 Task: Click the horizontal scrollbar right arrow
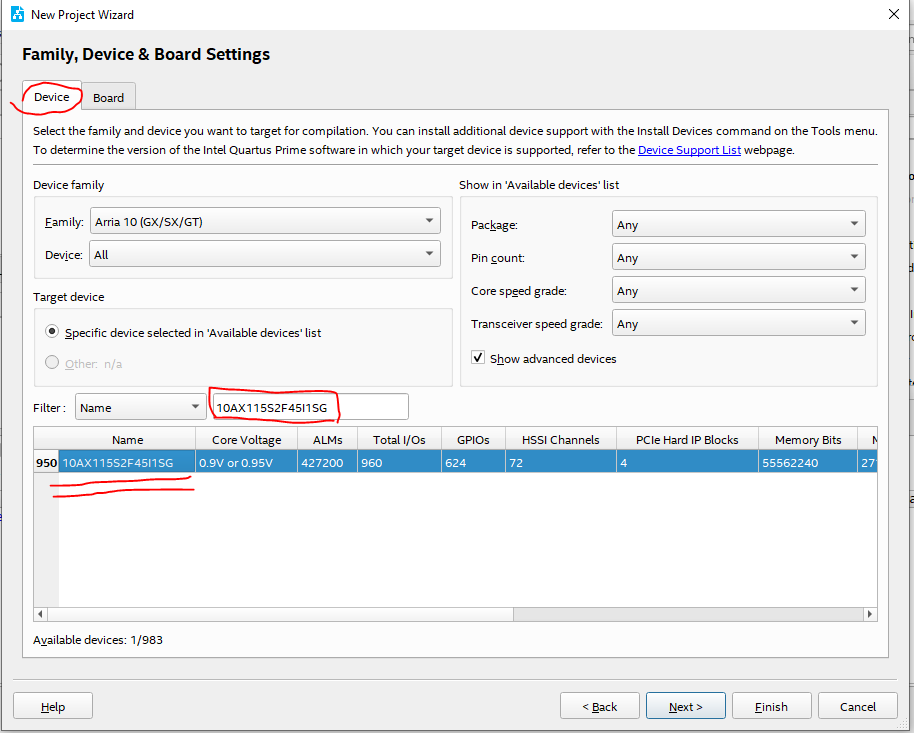click(870, 614)
